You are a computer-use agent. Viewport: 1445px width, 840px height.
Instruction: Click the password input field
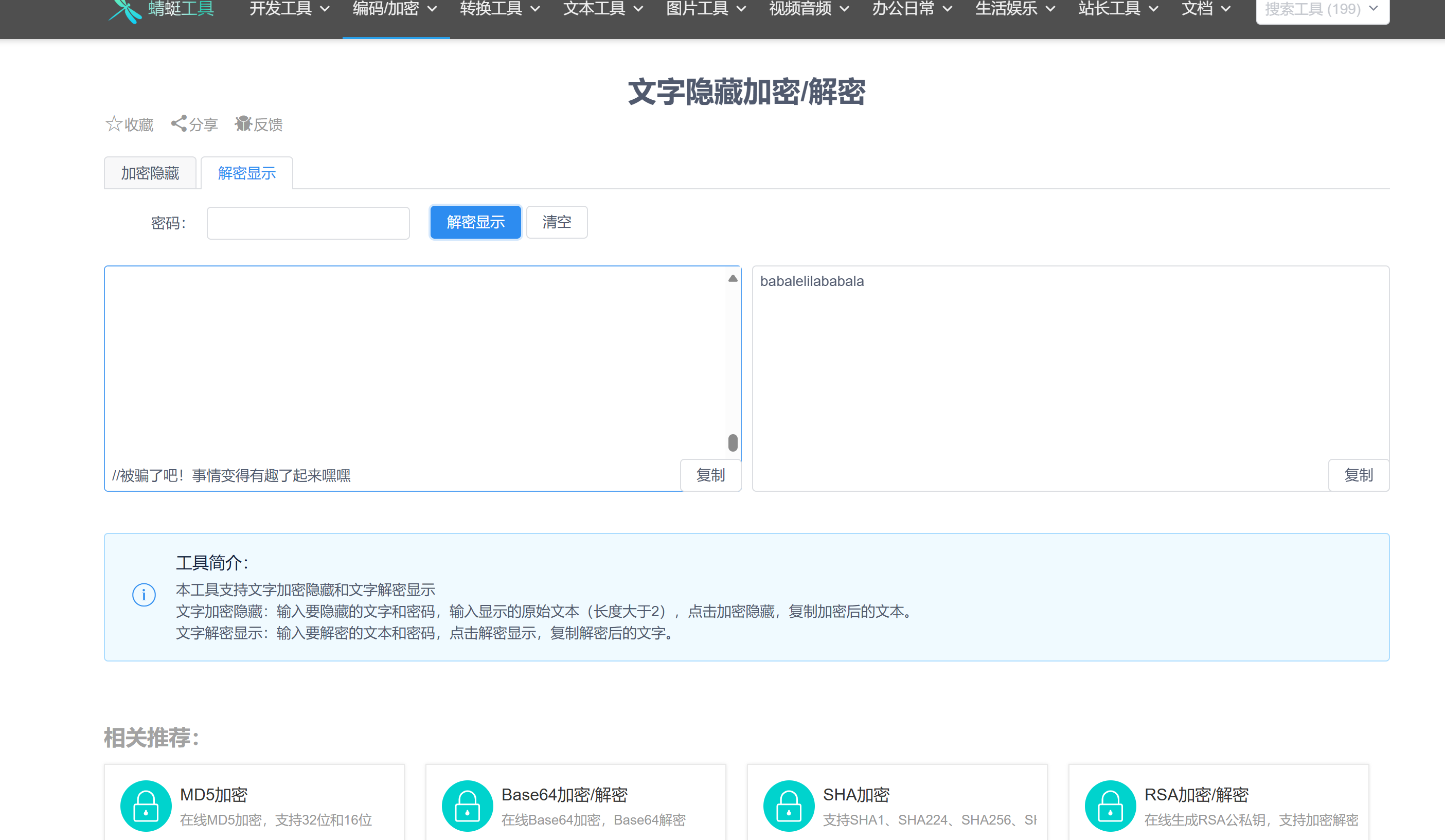(308, 223)
